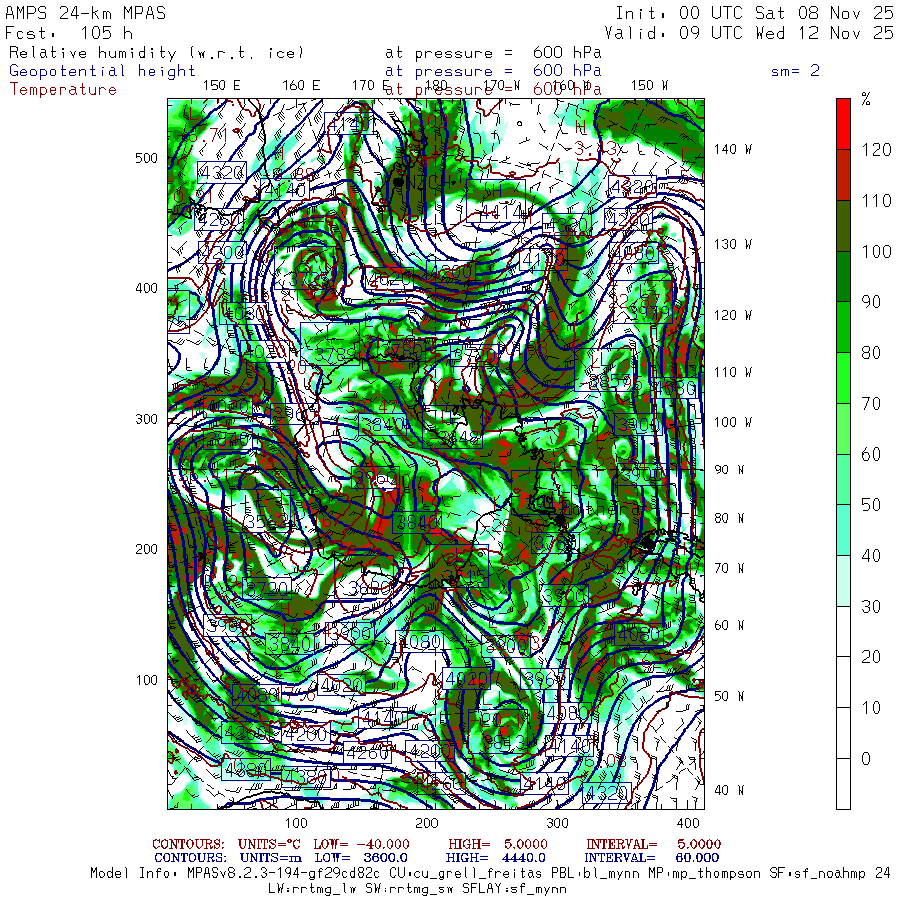Click the red "Temperature" label
The width and height of the screenshot is (900, 900).
63,90
